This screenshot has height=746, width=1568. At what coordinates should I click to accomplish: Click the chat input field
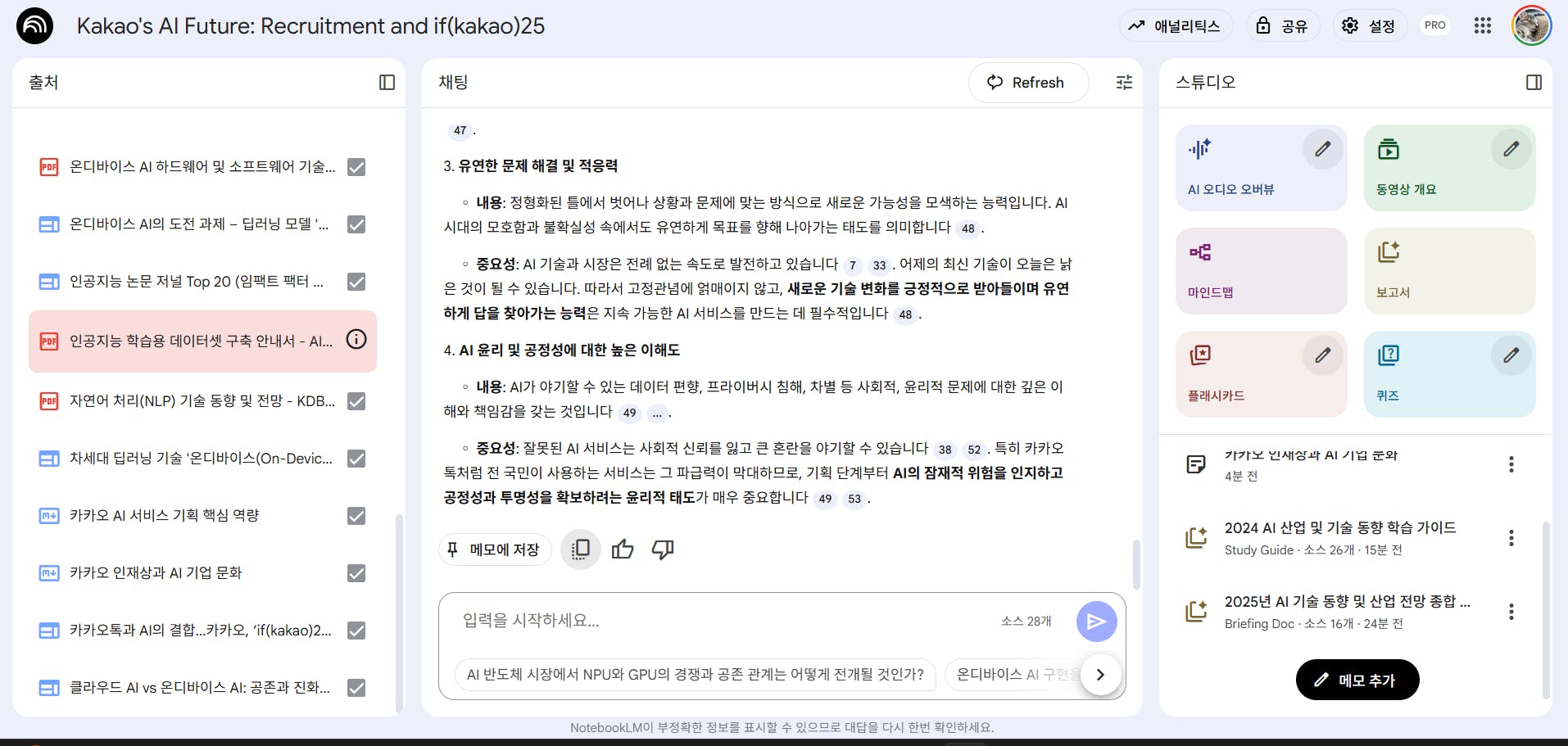(737, 621)
